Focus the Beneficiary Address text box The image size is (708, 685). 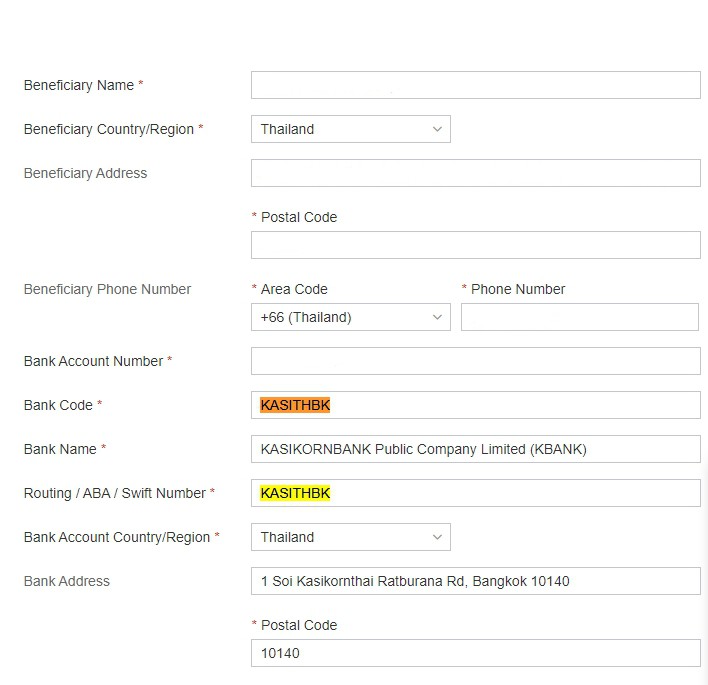tap(475, 173)
